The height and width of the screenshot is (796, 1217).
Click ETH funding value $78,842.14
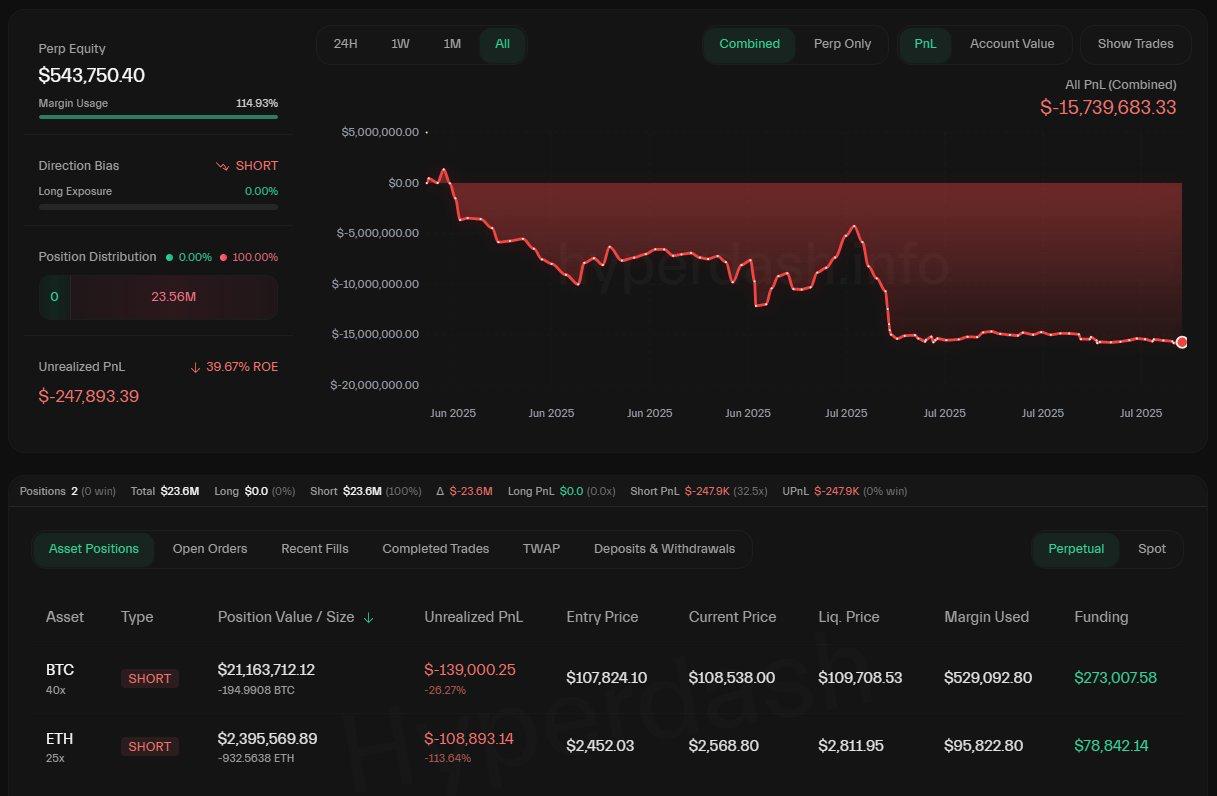(x=1112, y=746)
